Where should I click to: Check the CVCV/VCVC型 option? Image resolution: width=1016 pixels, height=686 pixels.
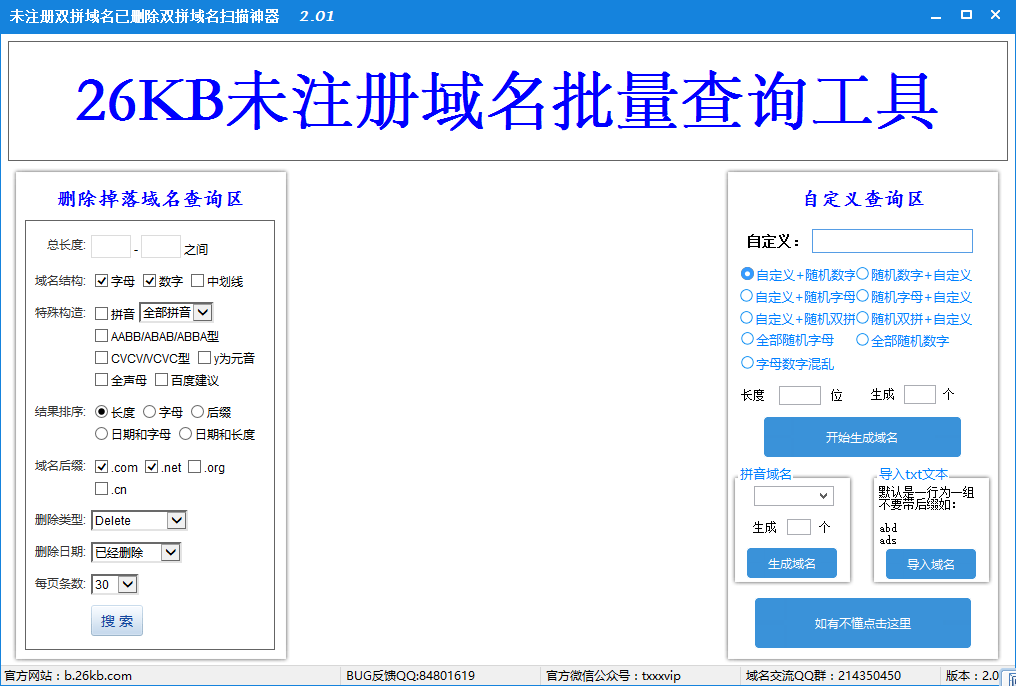tap(101, 358)
